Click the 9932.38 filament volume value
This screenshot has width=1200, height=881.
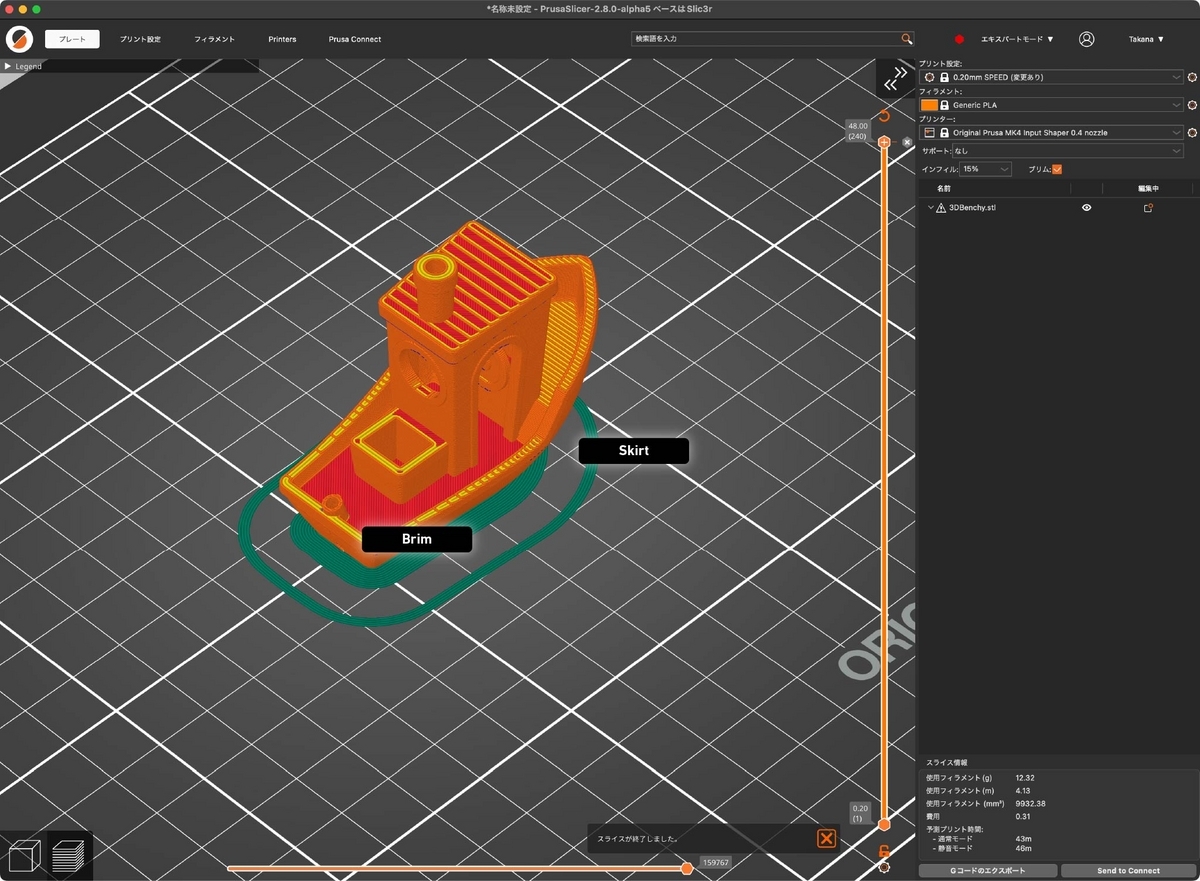(1030, 803)
